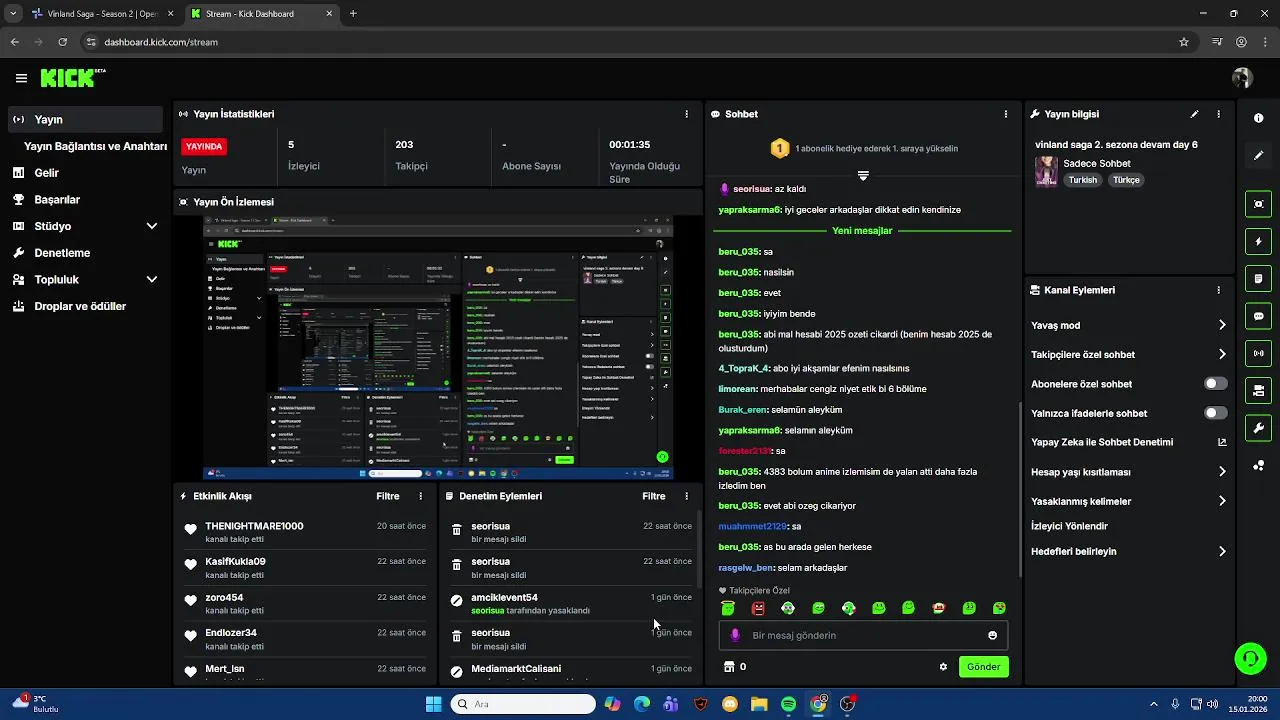Toggle the chat bubble icon in the right sidebar
This screenshot has height=720, width=1280.
pyautogui.click(x=1258, y=316)
